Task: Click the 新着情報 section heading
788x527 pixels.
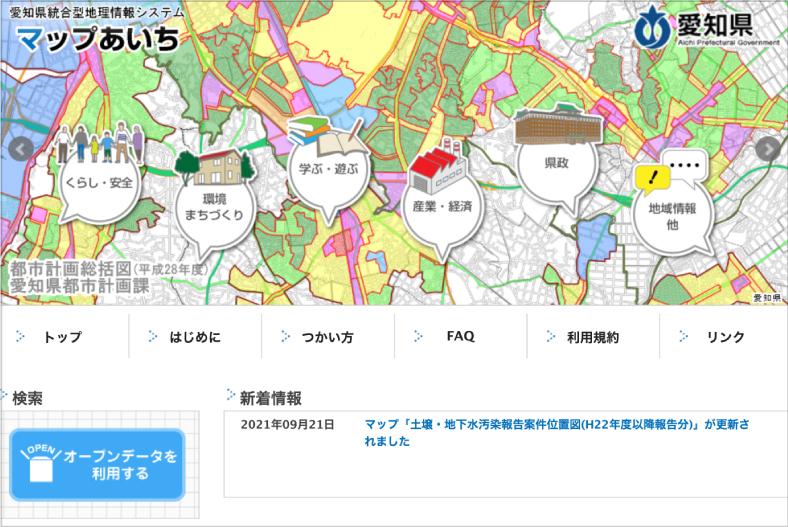Action: point(270,398)
